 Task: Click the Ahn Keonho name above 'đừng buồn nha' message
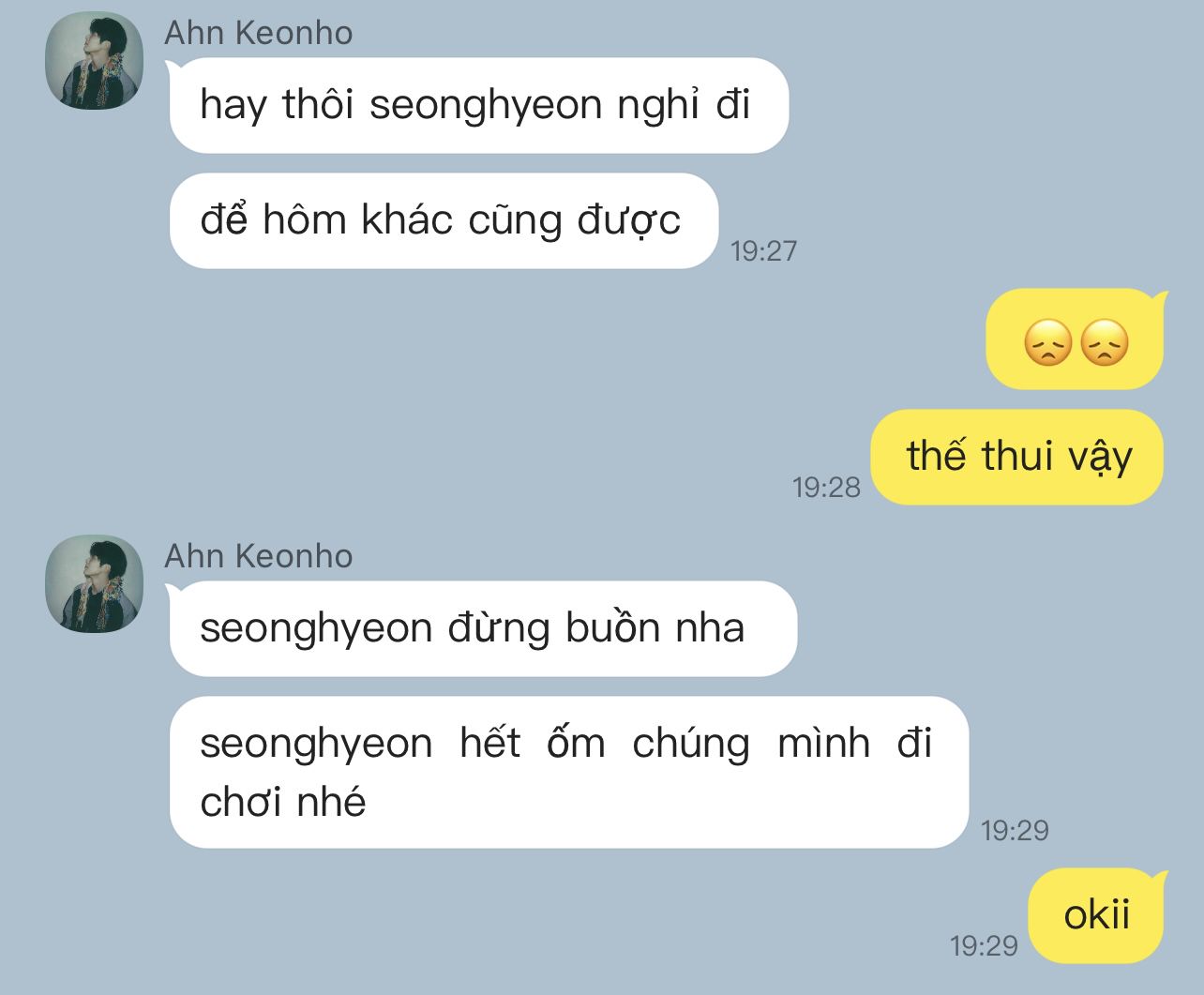coord(259,556)
